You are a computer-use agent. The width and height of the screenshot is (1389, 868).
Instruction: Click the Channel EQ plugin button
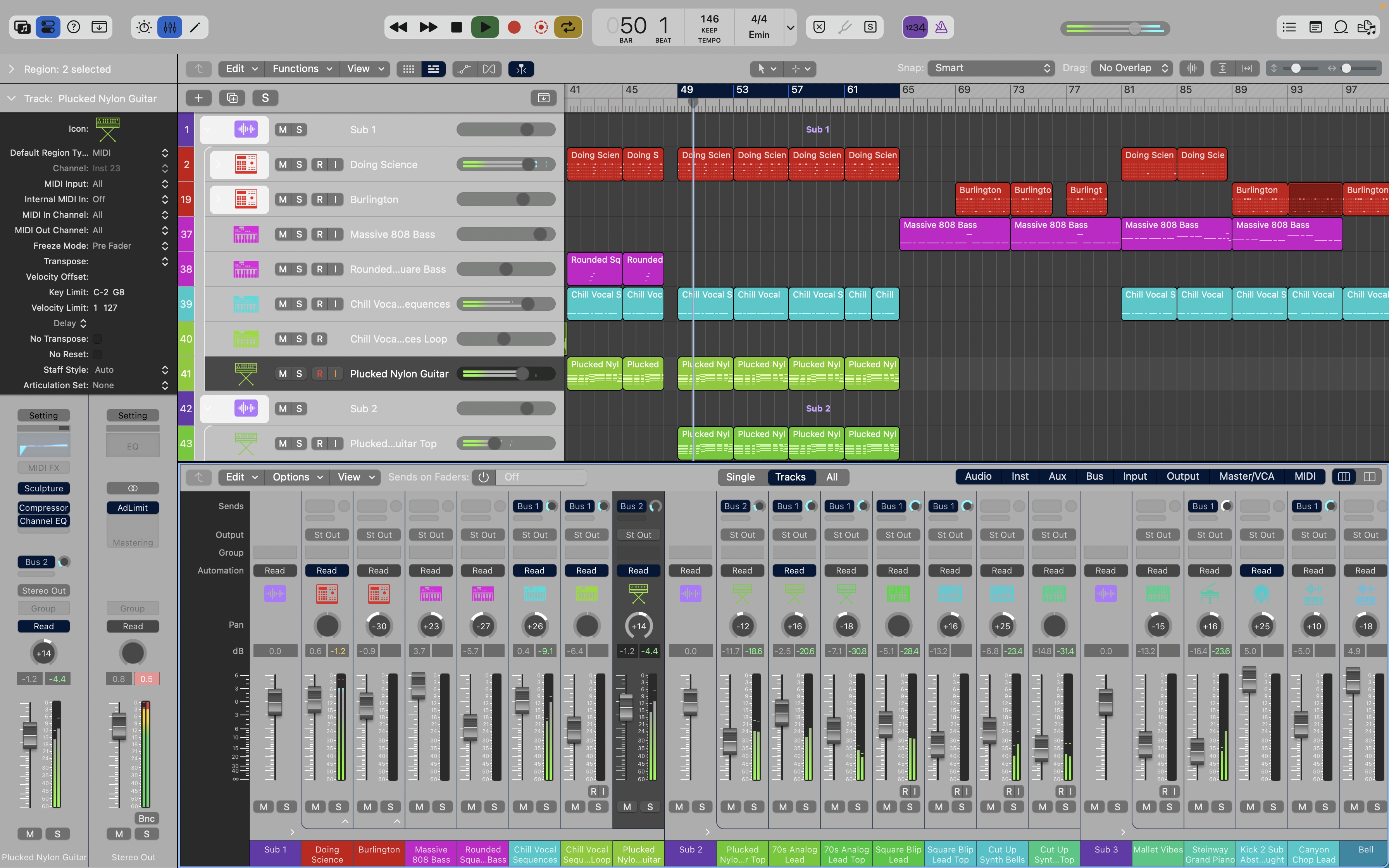[44, 521]
